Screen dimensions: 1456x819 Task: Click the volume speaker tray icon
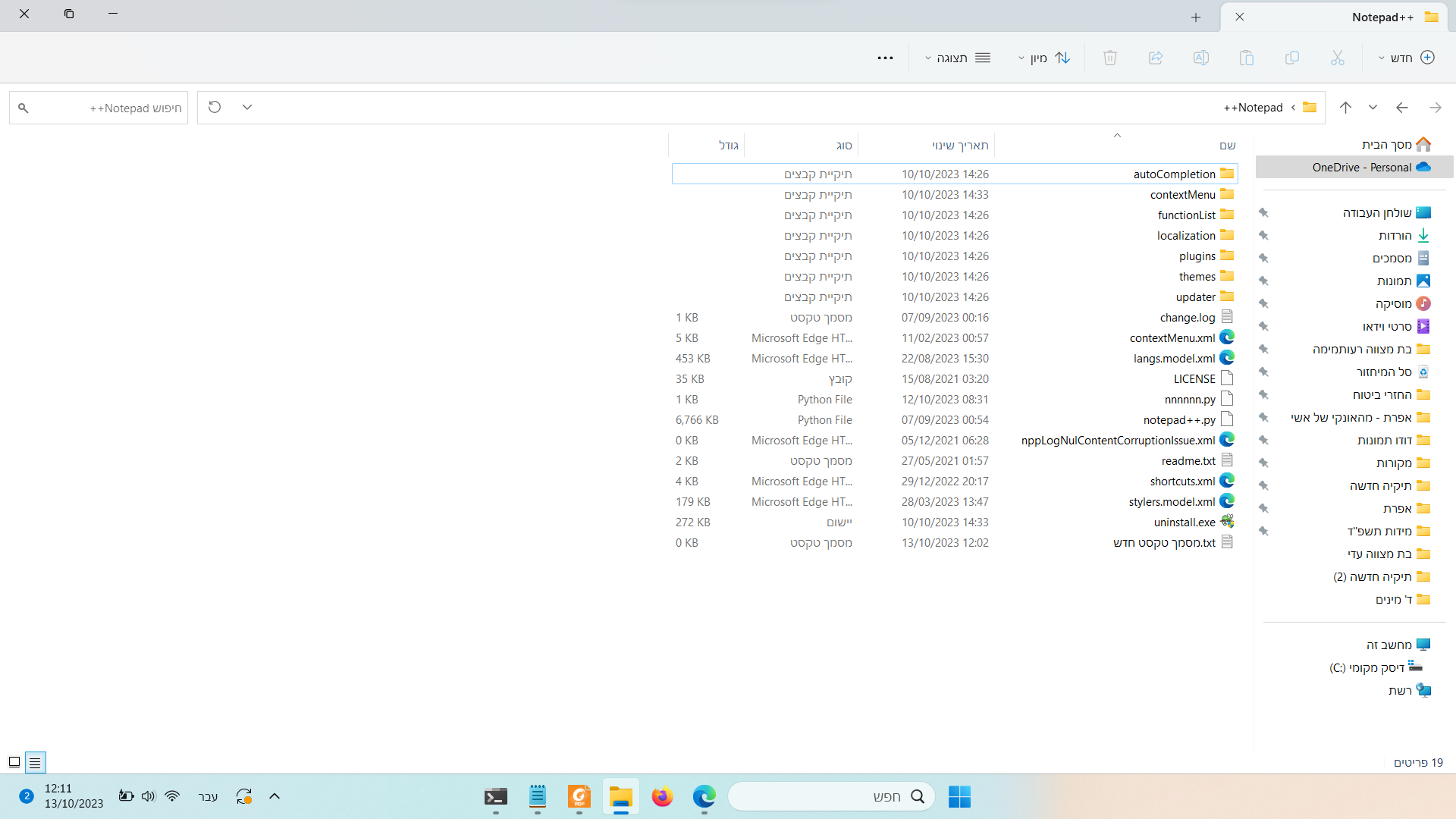[x=149, y=796]
